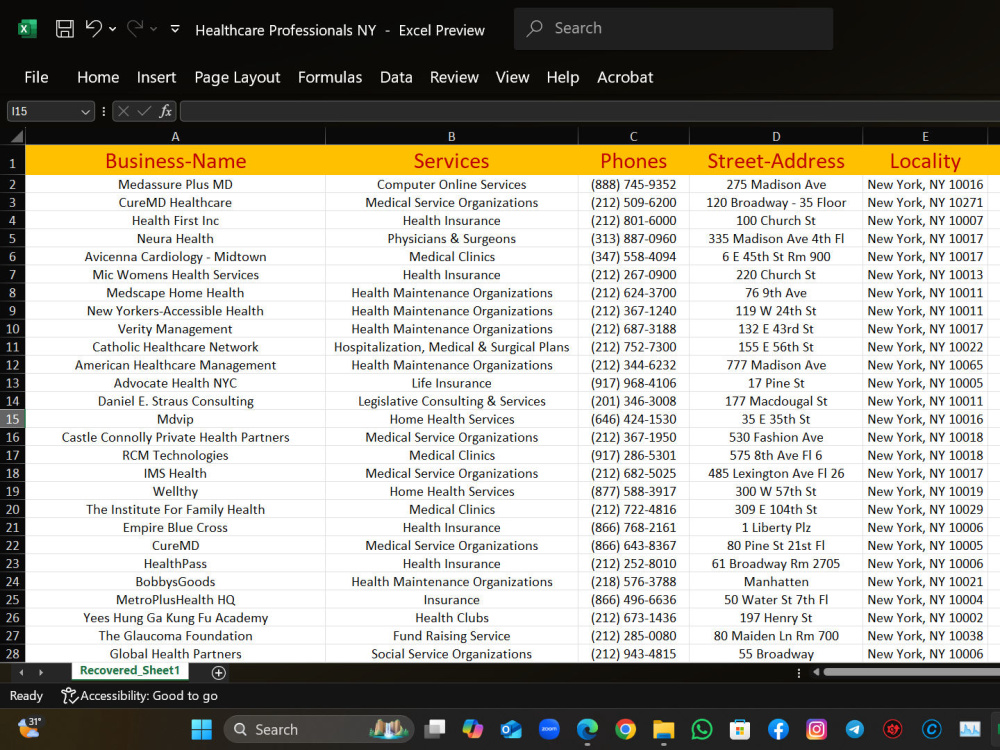1000x750 pixels.
Task: Open File Explorer from the taskbar
Action: (x=663, y=729)
